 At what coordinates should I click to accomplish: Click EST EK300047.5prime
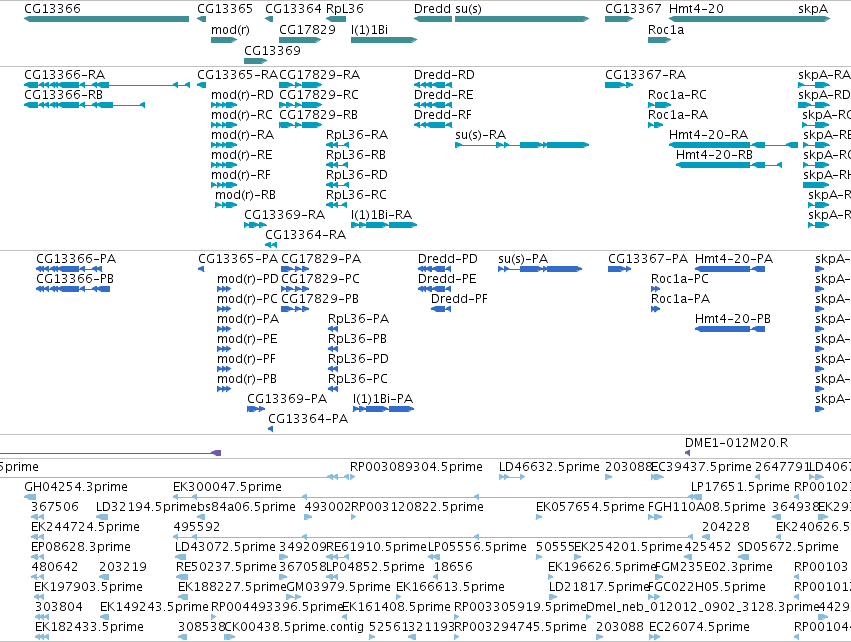[437, 497]
